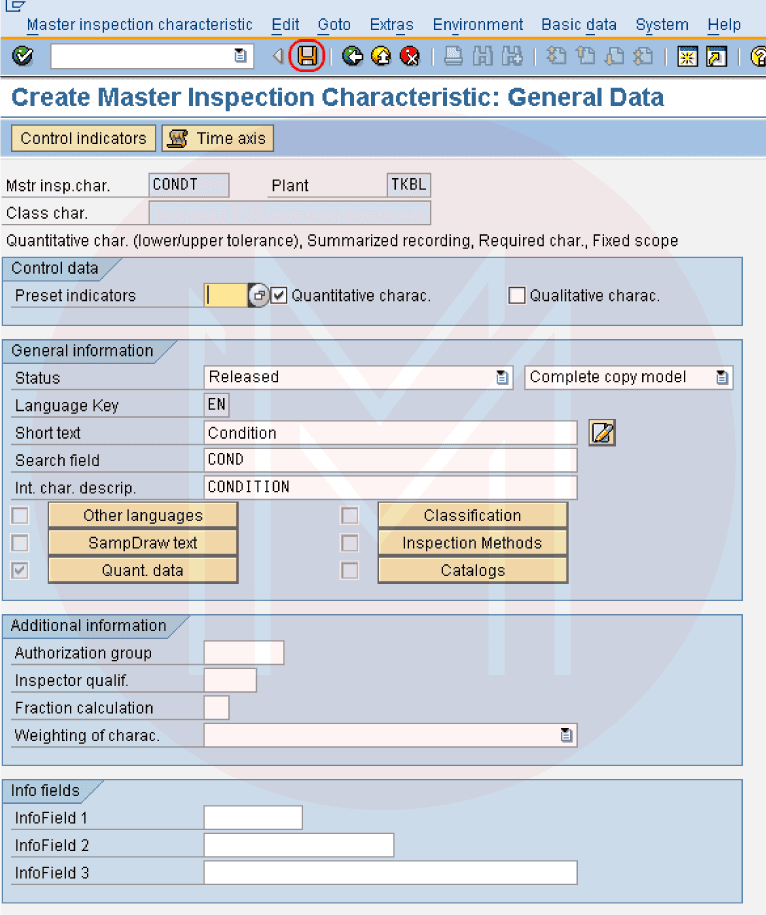This screenshot has width=766, height=915.
Task: Click the Time axis button
Action: [218, 139]
